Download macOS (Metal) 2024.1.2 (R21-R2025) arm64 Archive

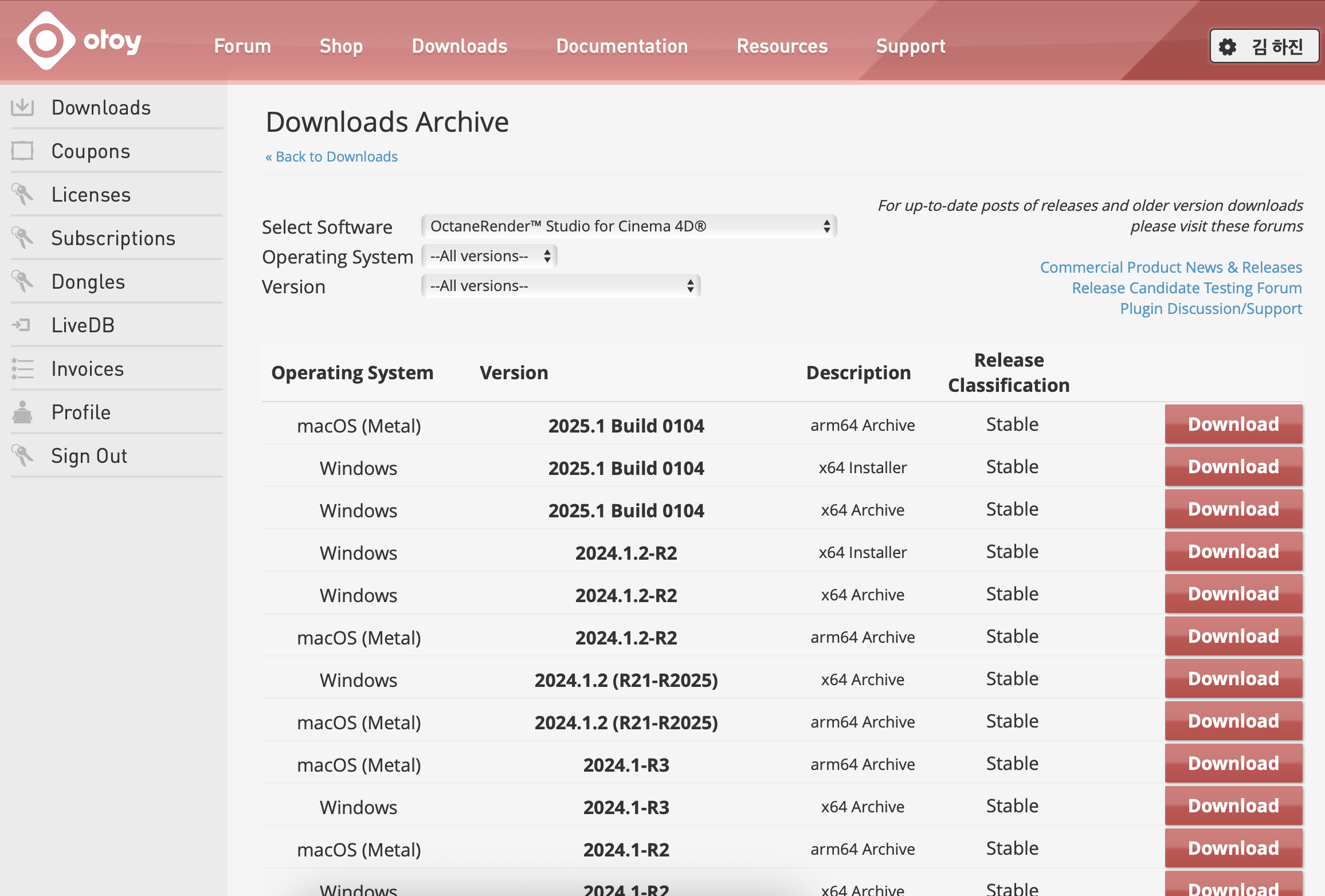coord(1233,721)
